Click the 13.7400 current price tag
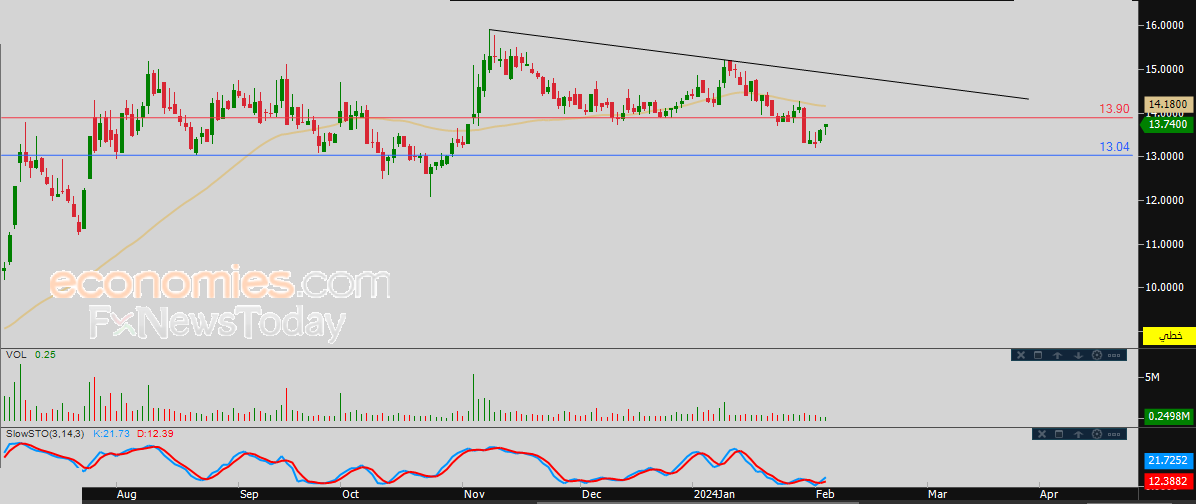The height and width of the screenshot is (504, 1196). [1167, 124]
